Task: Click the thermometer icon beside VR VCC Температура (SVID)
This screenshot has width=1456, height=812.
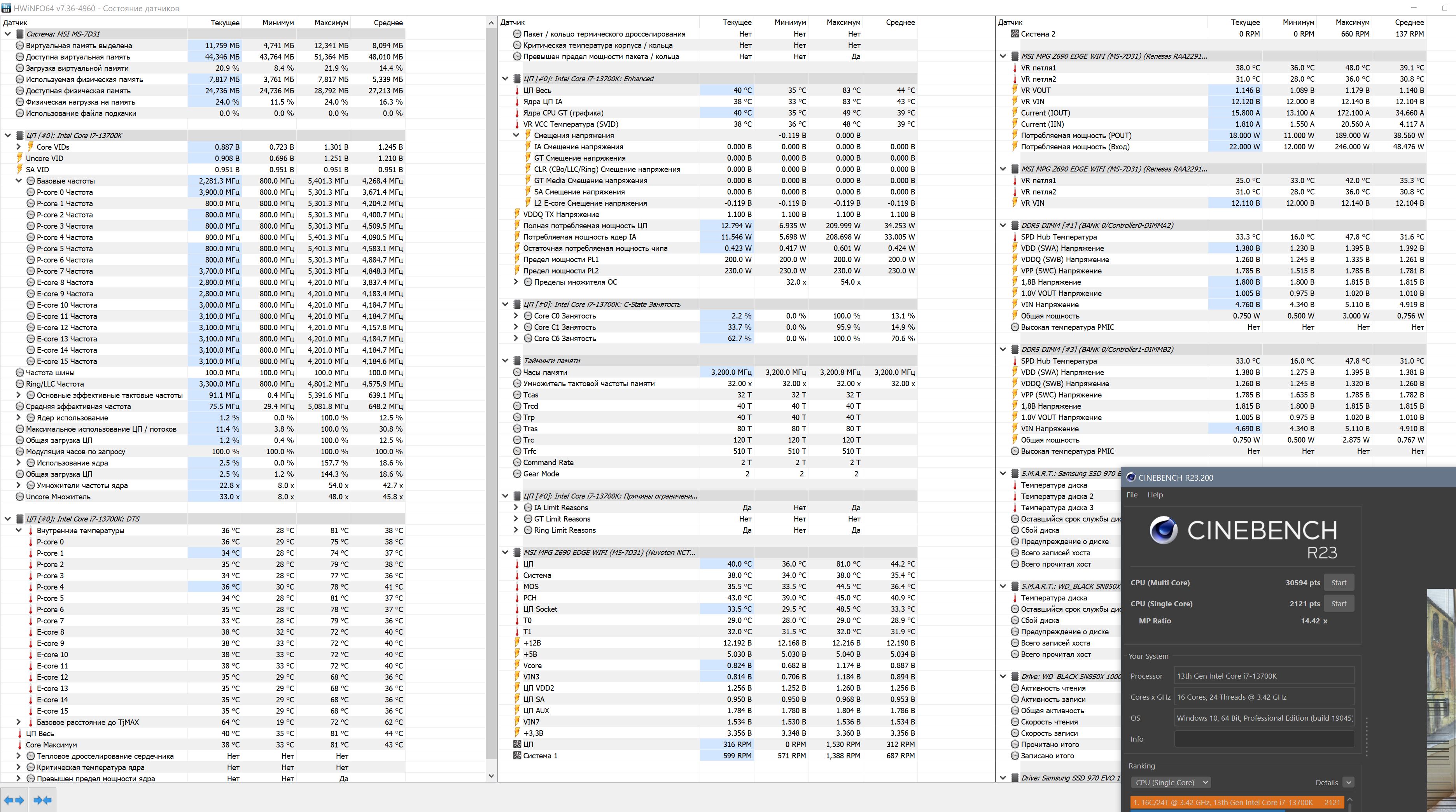Action: pyautogui.click(x=516, y=124)
